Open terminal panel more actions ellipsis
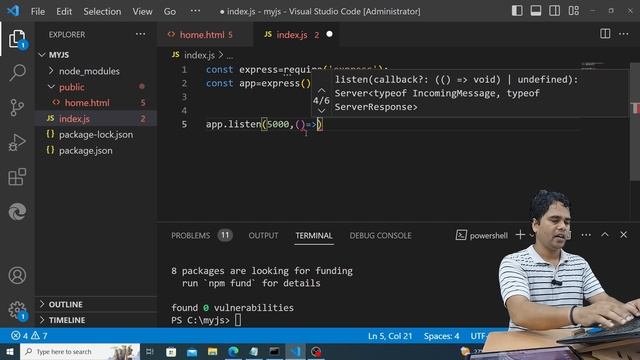Screen dimensions: 640x360 (x=586, y=235)
